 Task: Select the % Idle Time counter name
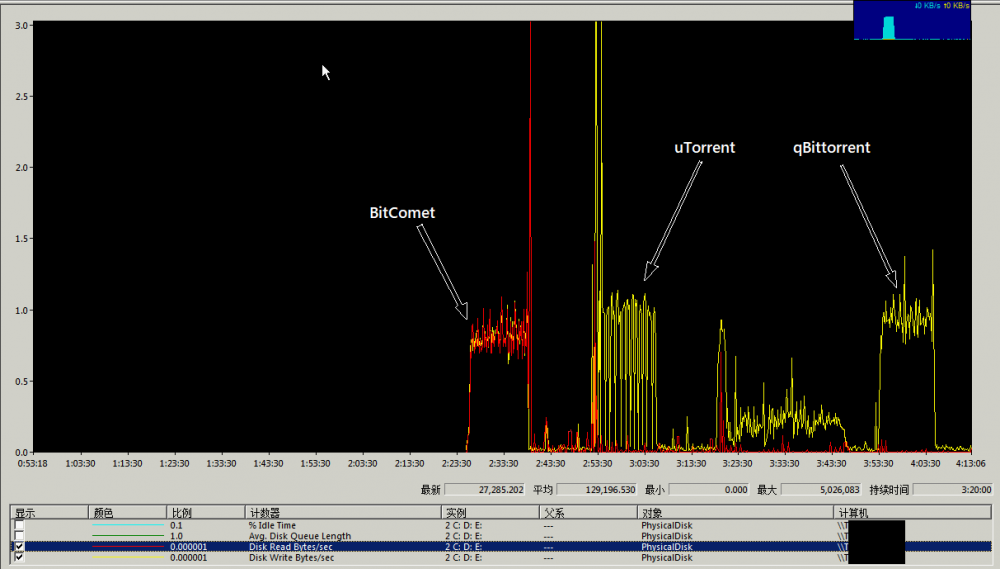pyautogui.click(x=272, y=526)
